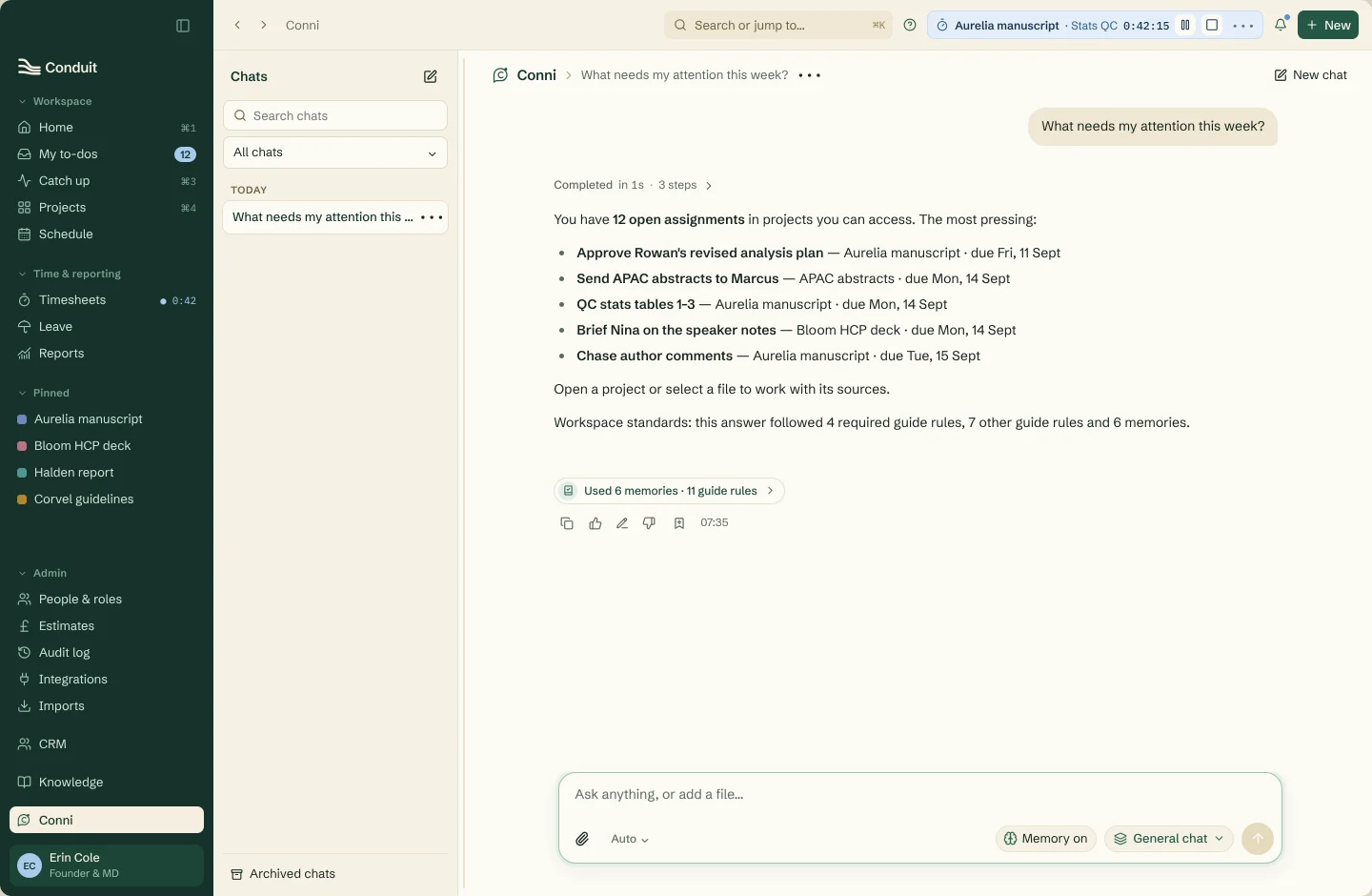Image resolution: width=1372 pixels, height=896 pixels.
Task: Open the Knowledge section
Action: point(107,783)
